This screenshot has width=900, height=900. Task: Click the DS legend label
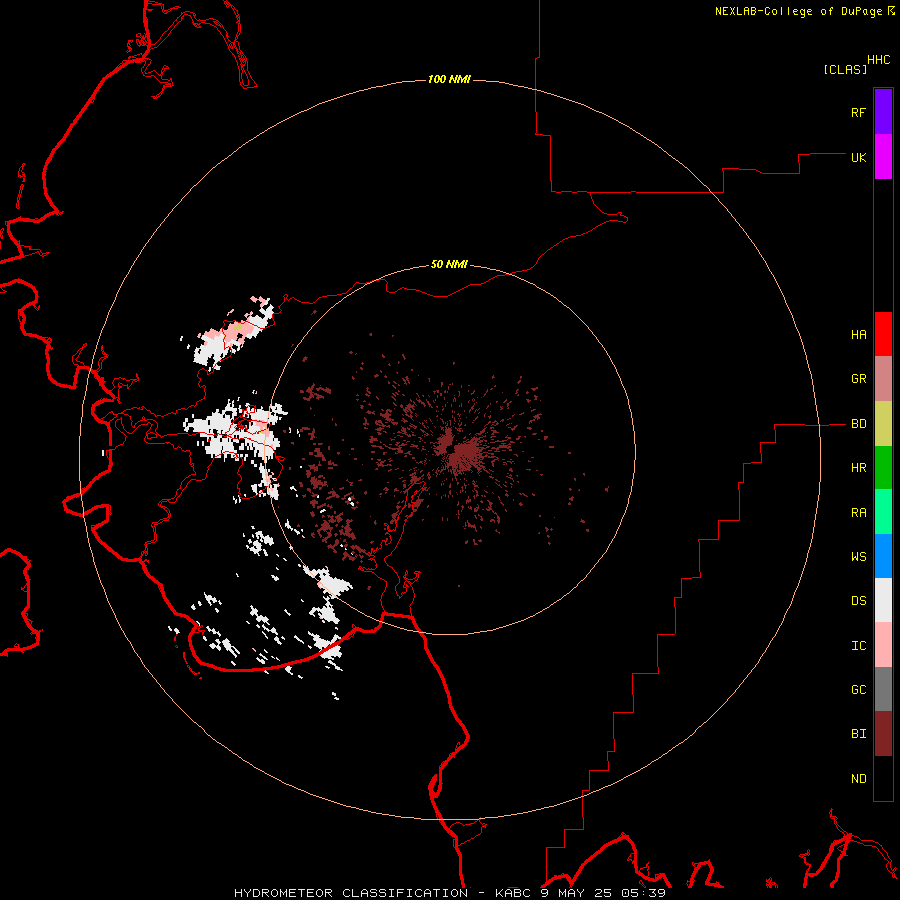858,601
